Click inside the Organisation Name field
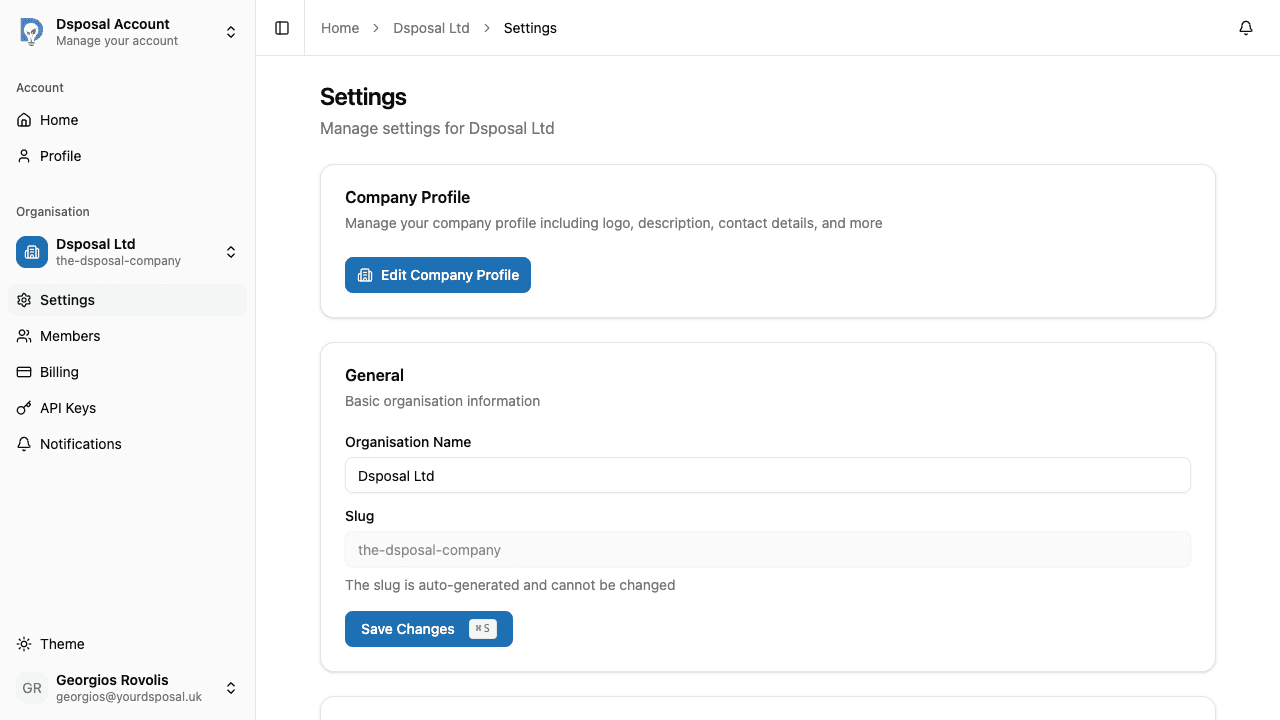The width and height of the screenshot is (1280, 720). tap(767, 475)
